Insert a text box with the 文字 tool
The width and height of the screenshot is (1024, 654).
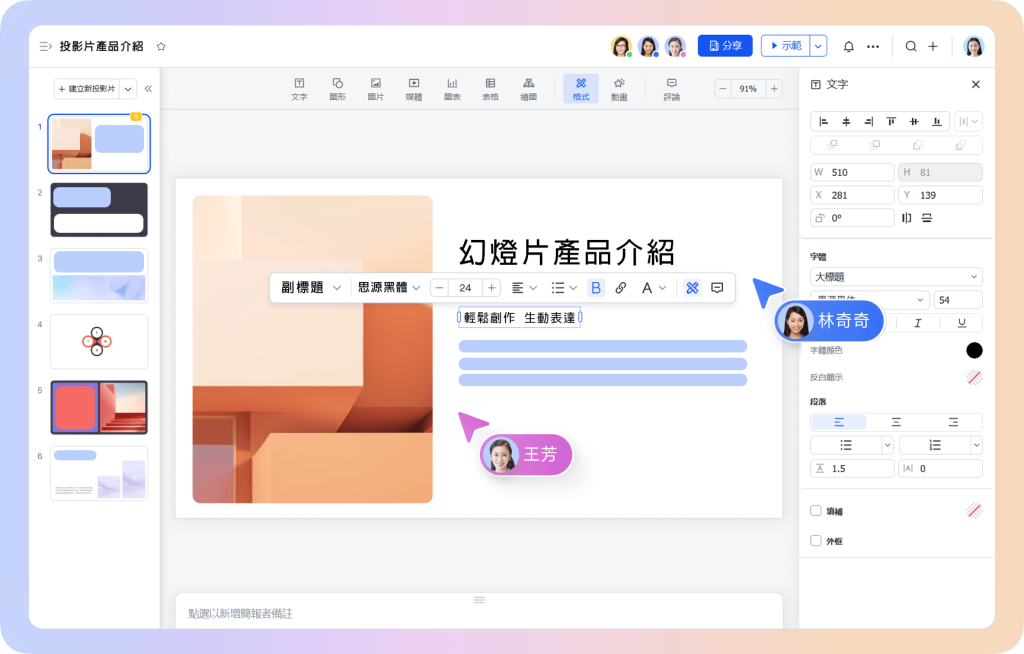pos(299,89)
